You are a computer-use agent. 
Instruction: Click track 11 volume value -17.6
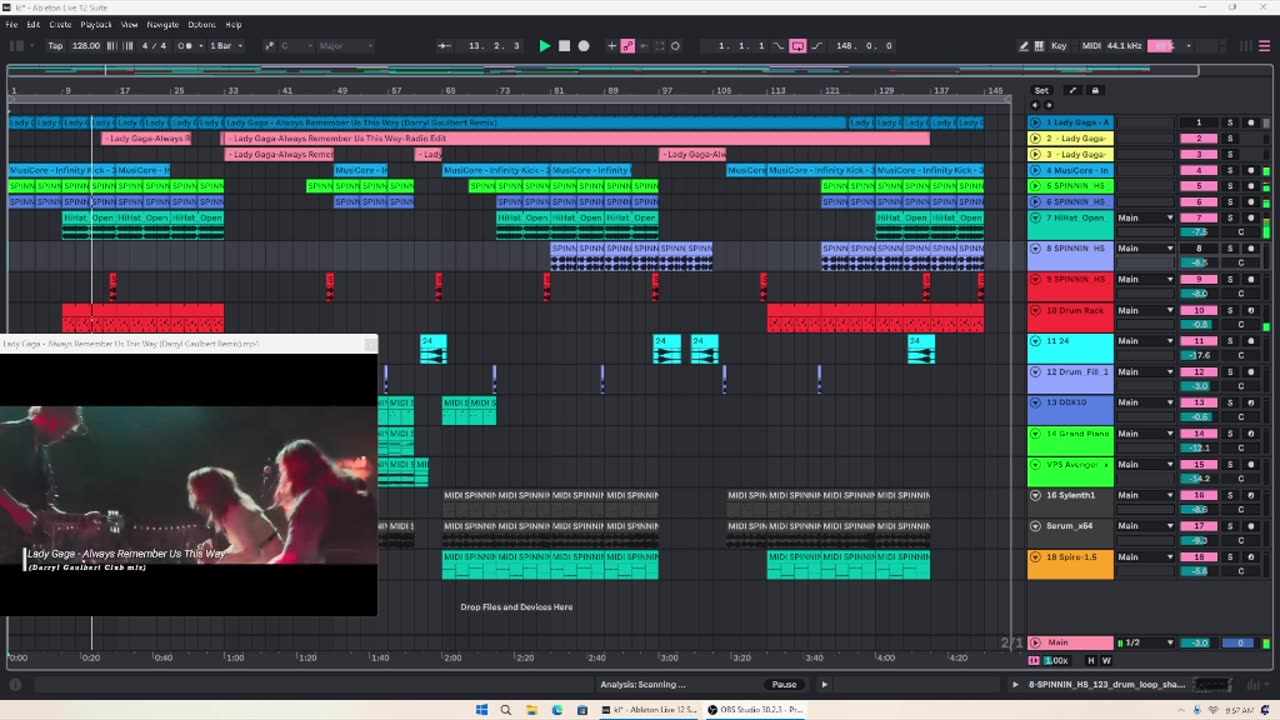pyautogui.click(x=1199, y=355)
